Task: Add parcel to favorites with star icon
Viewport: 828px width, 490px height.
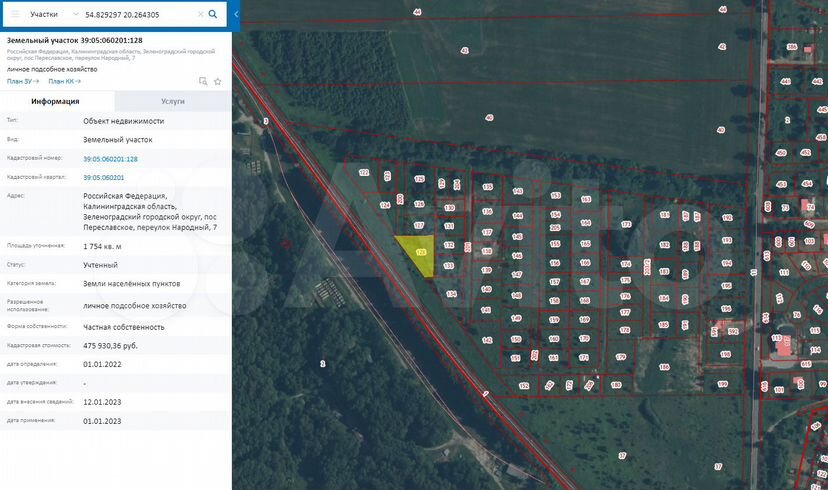Action: (217, 81)
